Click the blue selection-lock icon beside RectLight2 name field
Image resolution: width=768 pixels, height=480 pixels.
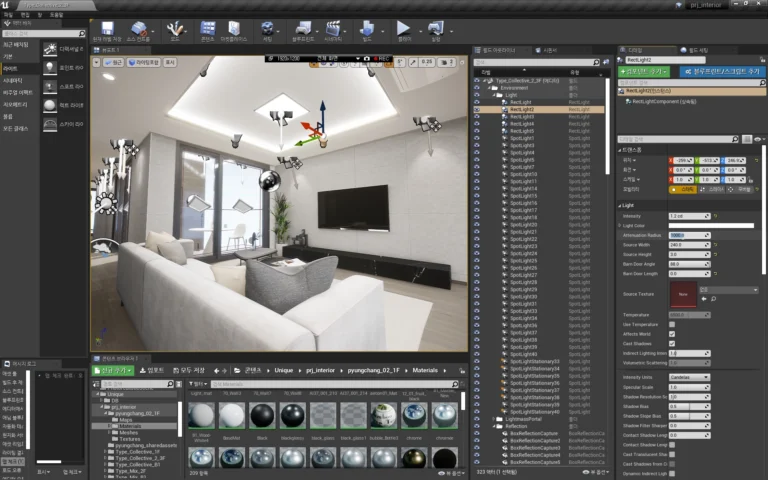pos(763,60)
